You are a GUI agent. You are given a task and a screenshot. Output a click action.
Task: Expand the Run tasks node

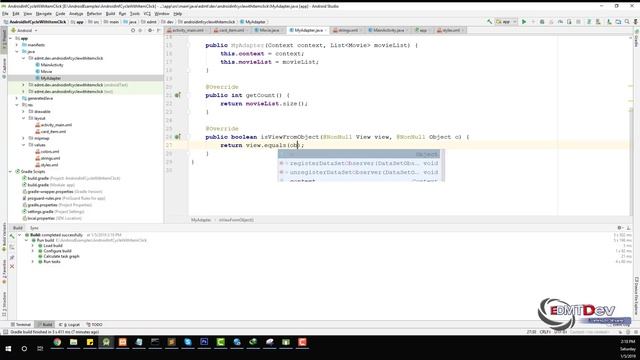click(33, 262)
